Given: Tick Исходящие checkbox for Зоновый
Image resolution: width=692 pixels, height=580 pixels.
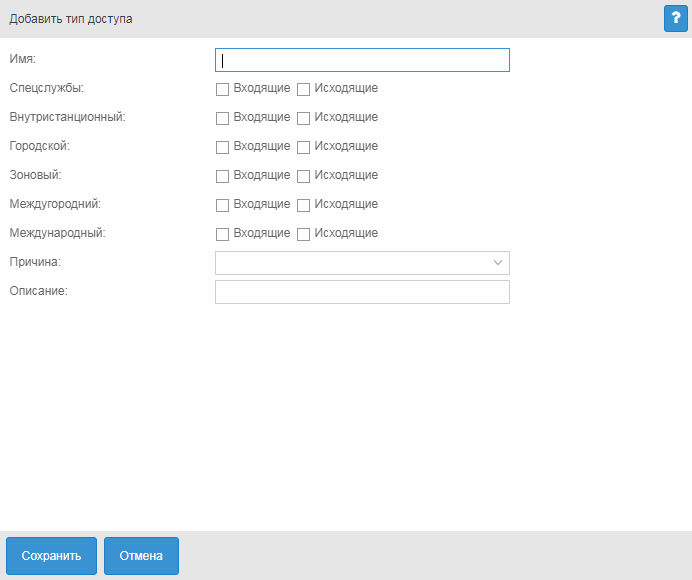Looking at the screenshot, I should pos(304,176).
